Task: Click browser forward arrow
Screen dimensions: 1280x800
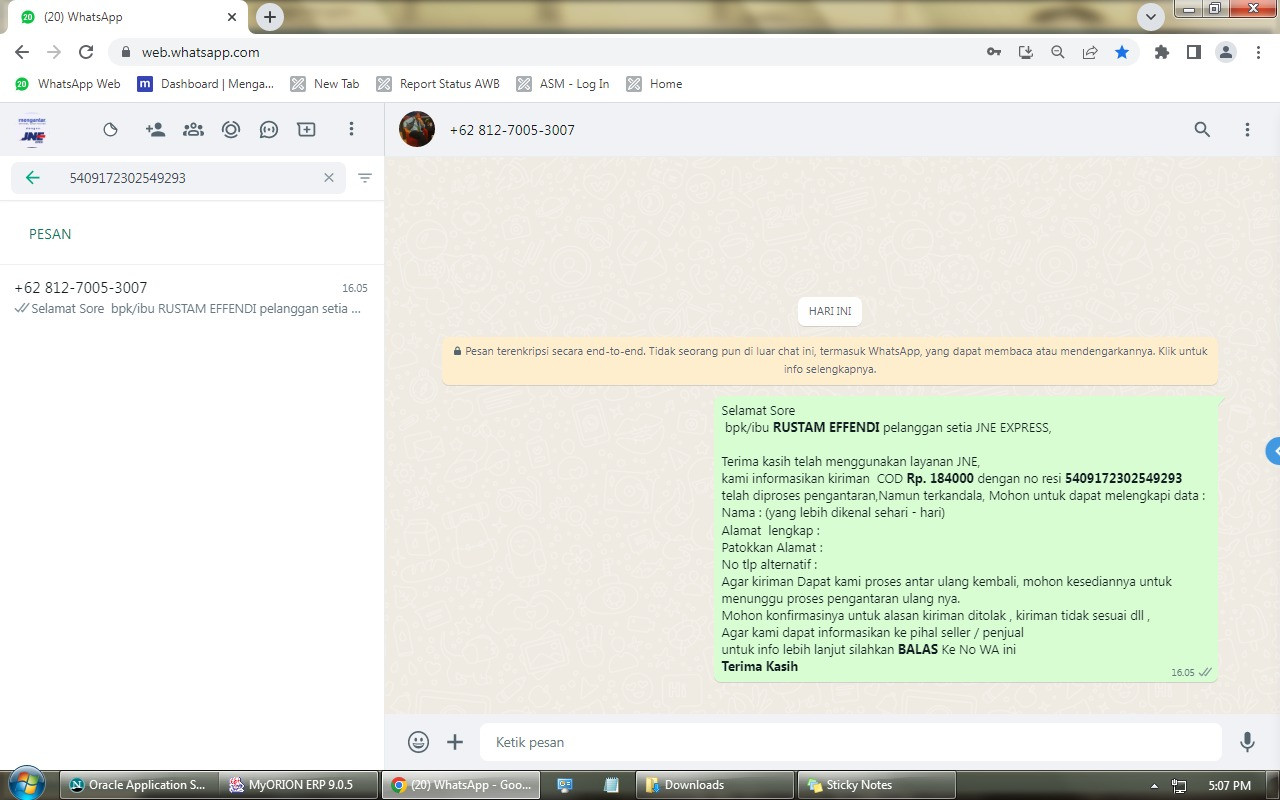Action: [54, 52]
